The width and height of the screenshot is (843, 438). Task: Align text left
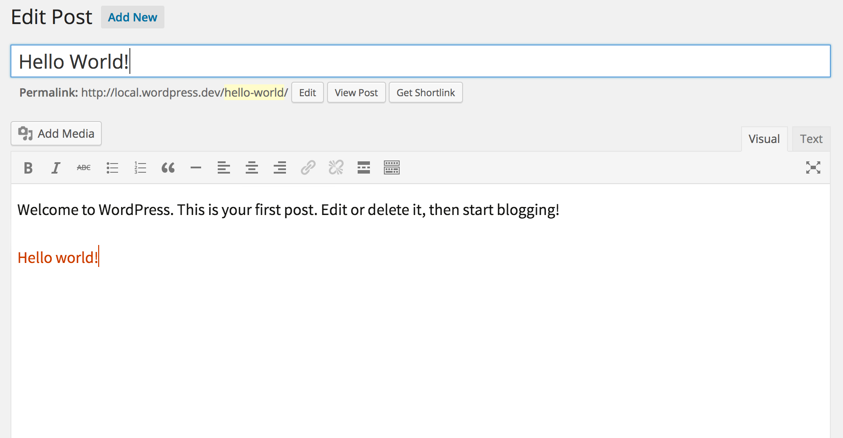point(224,168)
